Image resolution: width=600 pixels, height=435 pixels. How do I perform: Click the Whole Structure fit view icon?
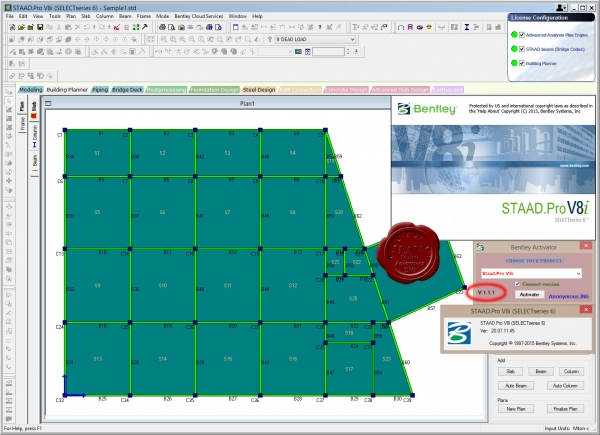151,39
